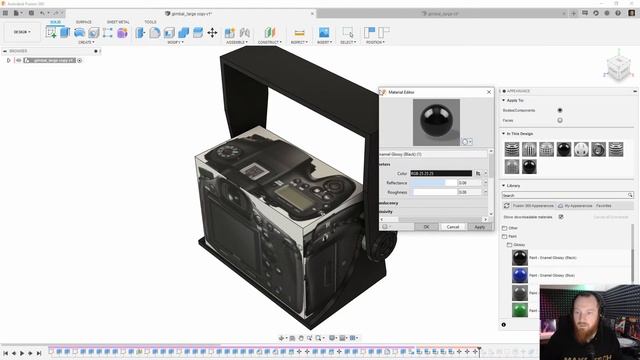Select the Combine tool icon
Image resolution: width=640 pixels, height=360 pixels.
tap(184, 32)
